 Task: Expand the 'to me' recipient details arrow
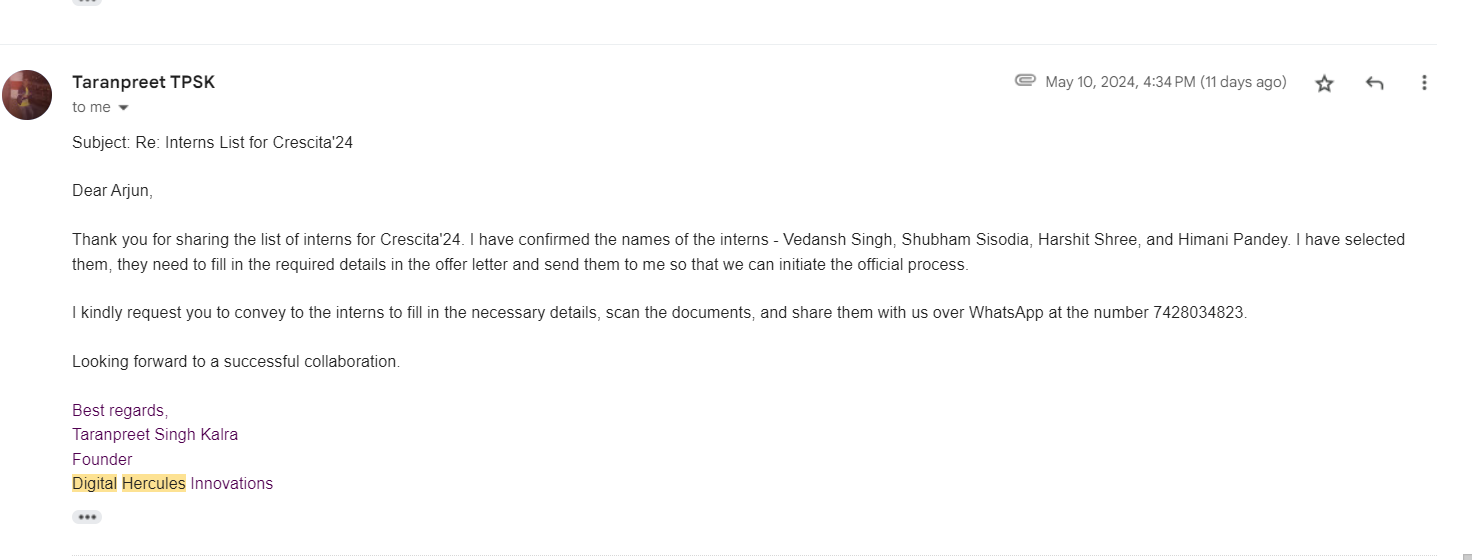124,108
